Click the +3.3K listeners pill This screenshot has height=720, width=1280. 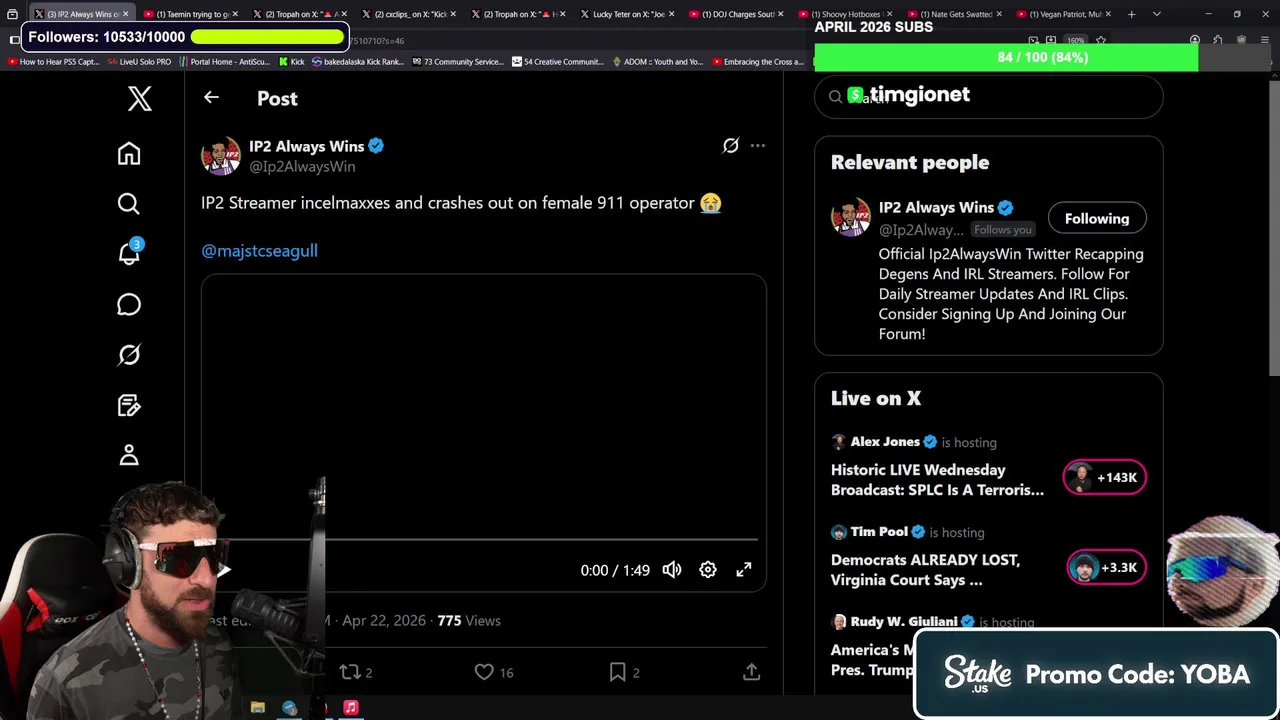click(1106, 567)
